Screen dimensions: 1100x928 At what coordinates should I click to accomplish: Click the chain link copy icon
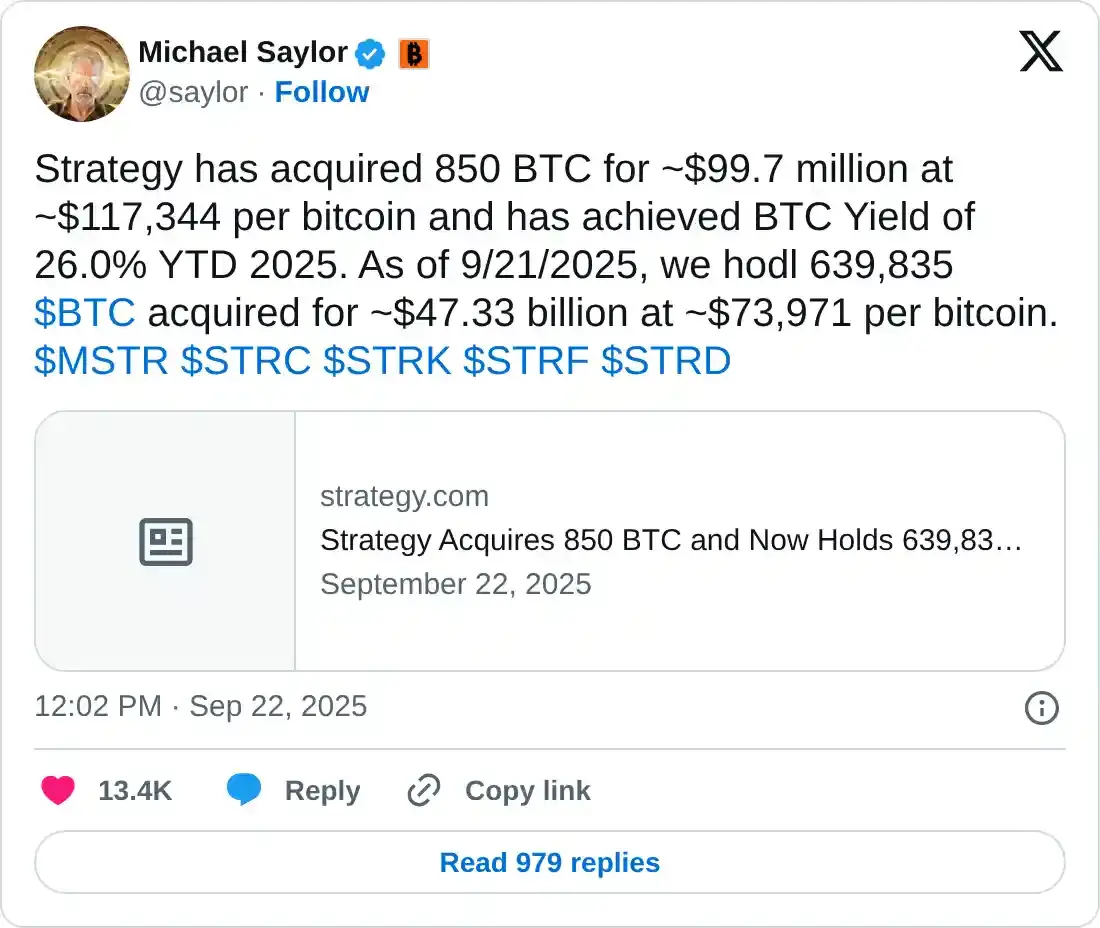(424, 791)
